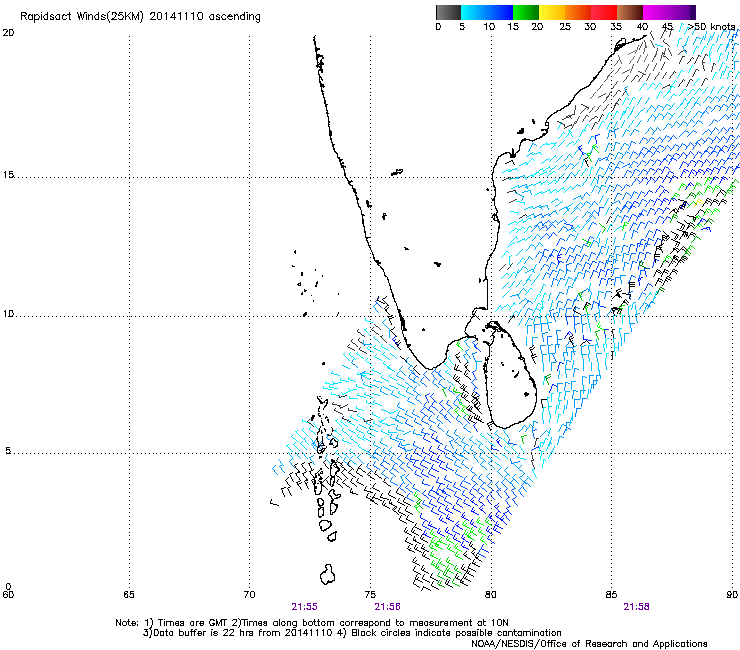Click the red 30-35 knots legend segment
Screen dimensions: 740x650
(604, 12)
